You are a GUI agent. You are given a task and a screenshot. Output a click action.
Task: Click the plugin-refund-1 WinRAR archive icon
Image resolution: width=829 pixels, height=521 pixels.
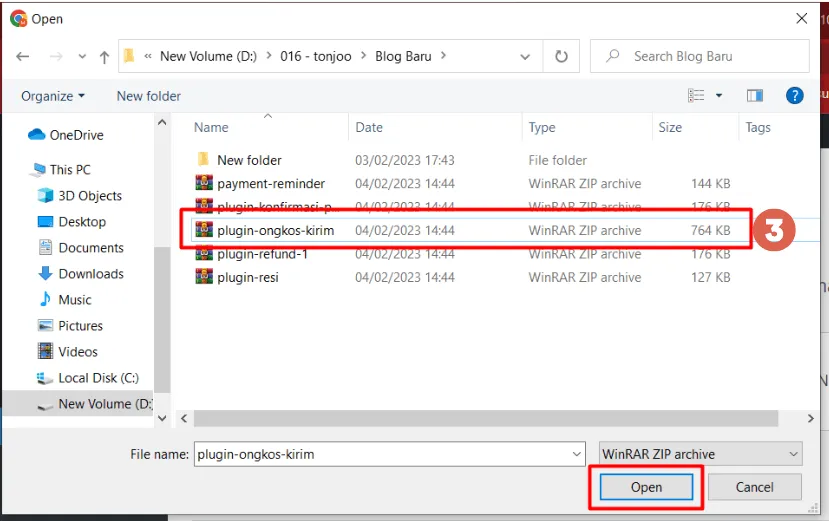coord(204,254)
